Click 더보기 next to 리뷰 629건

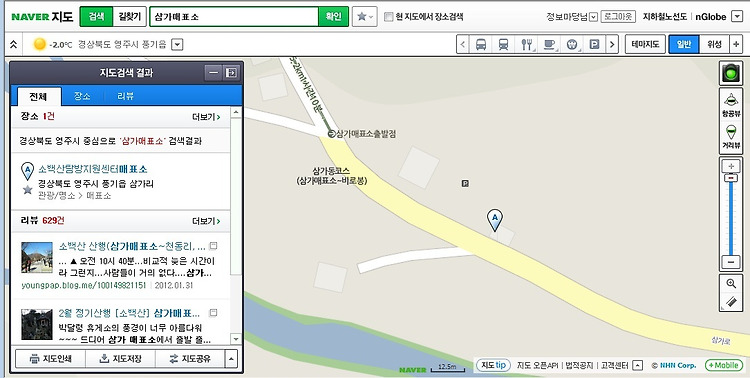pyautogui.click(x=206, y=221)
